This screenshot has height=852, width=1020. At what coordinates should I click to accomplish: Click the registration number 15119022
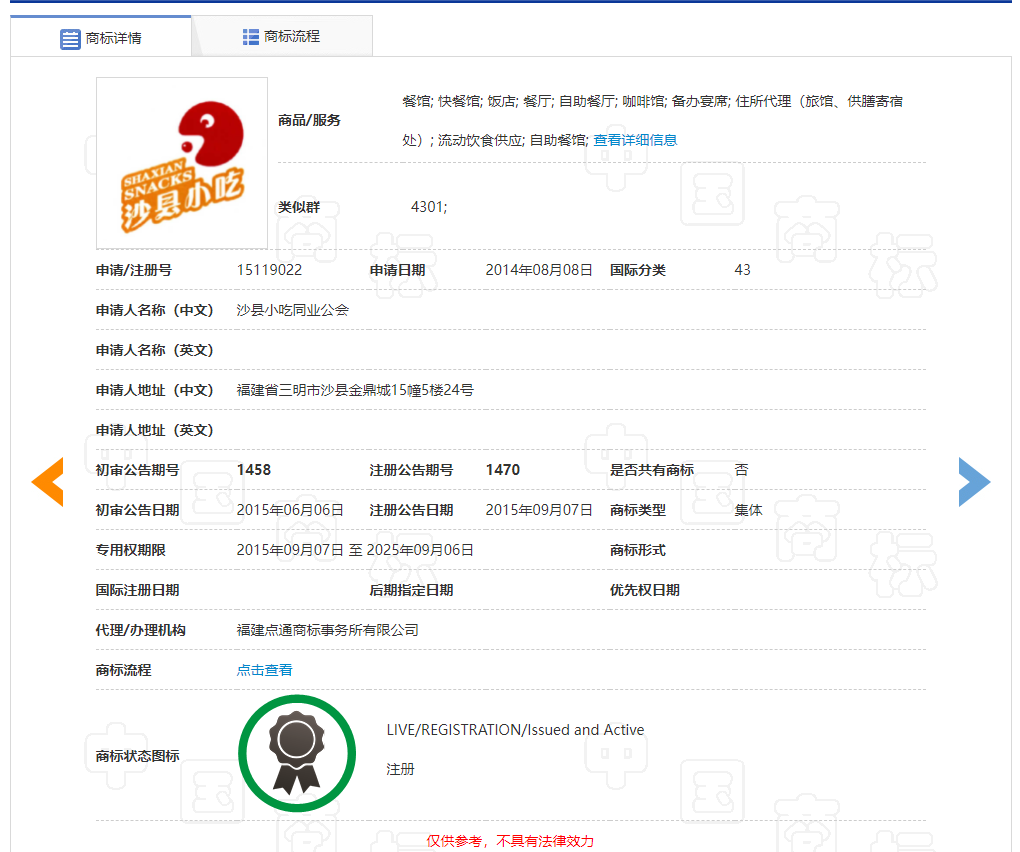(x=269, y=270)
